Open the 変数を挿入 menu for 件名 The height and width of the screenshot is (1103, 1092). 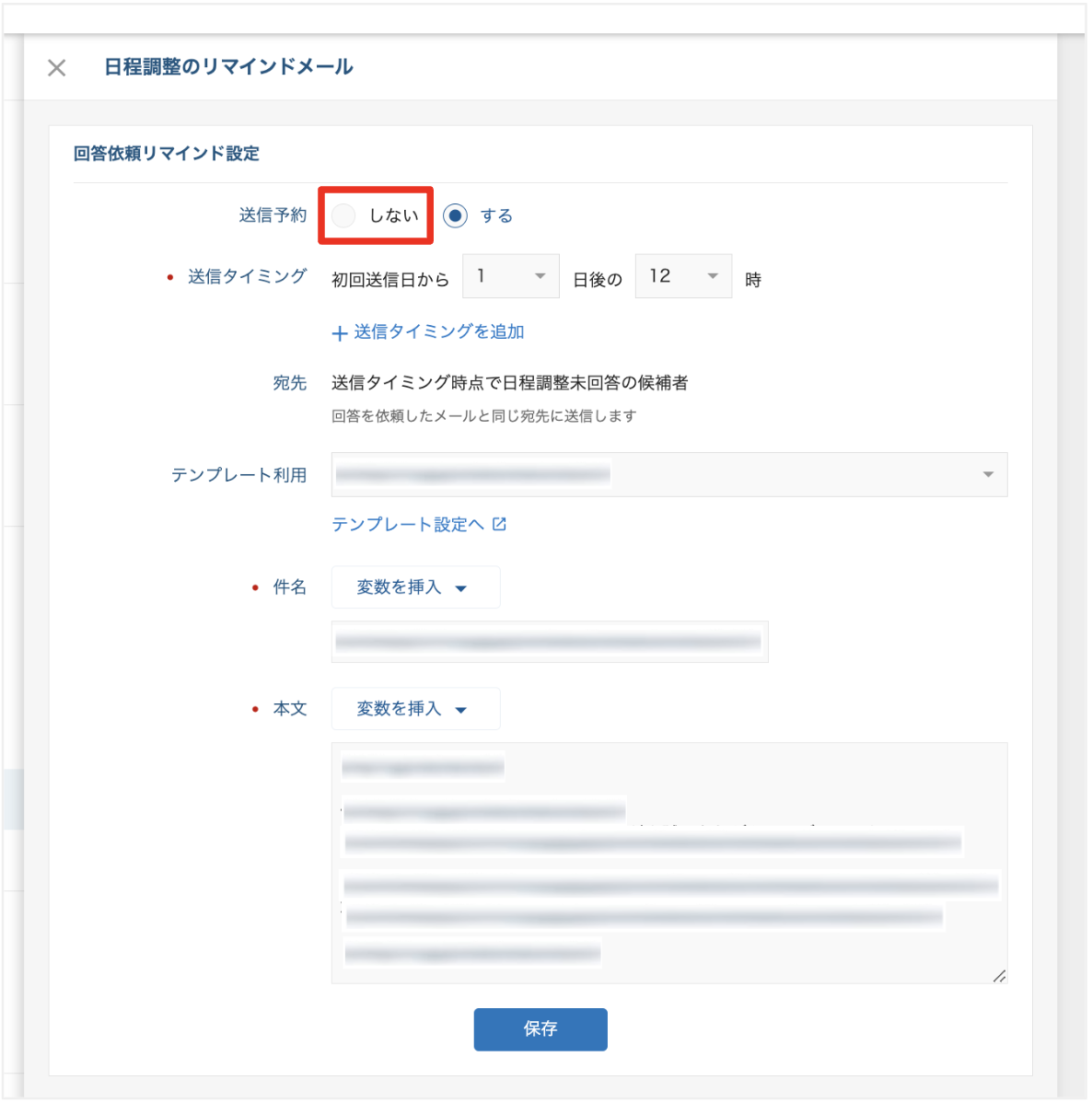[x=415, y=586]
